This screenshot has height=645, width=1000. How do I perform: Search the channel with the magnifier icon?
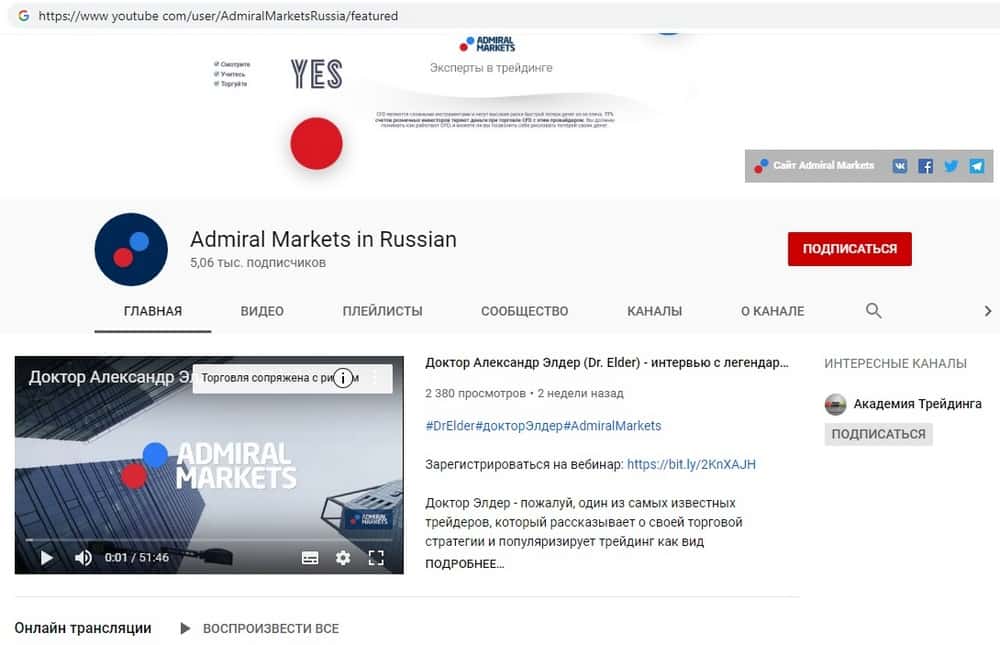pos(873,311)
